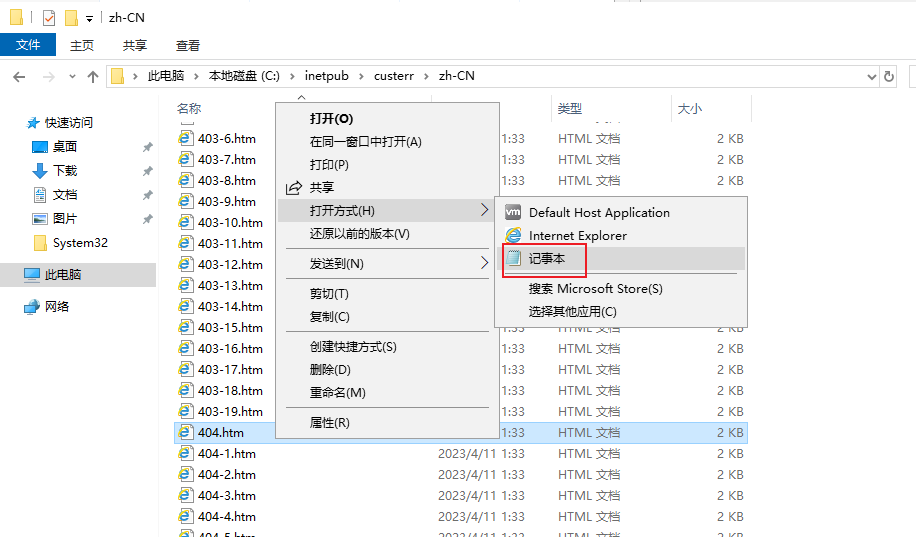Click the Up one level arrow

click(x=92, y=77)
